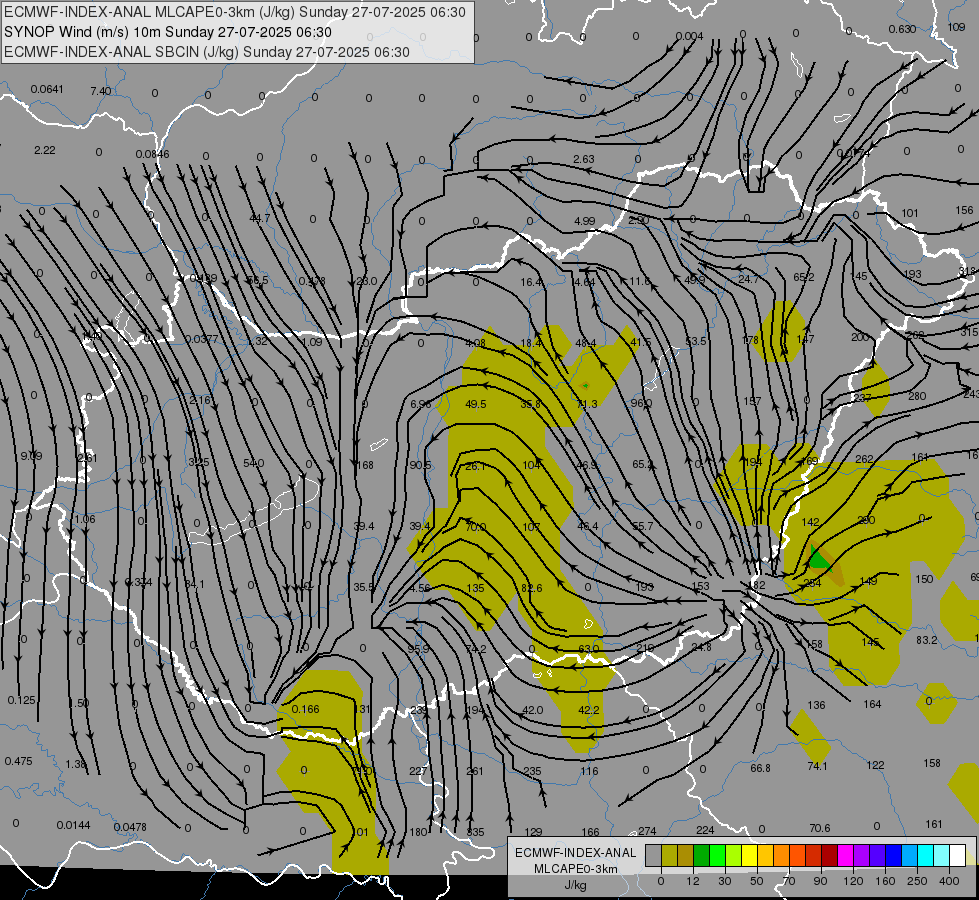
Task: Click the green triangular CAPE patch on map
Action: tap(818, 559)
